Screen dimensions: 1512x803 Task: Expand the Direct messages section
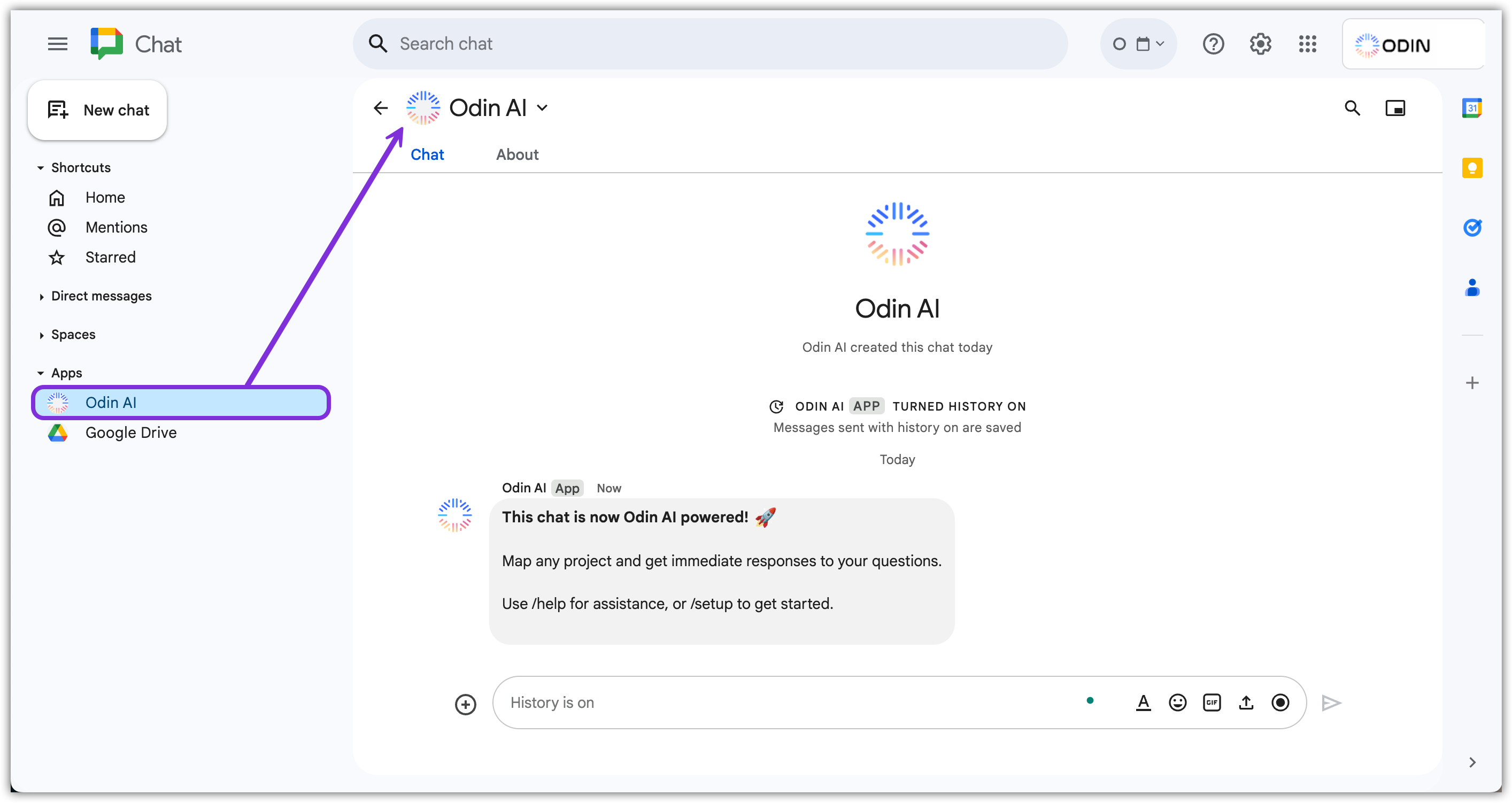pyautogui.click(x=42, y=296)
